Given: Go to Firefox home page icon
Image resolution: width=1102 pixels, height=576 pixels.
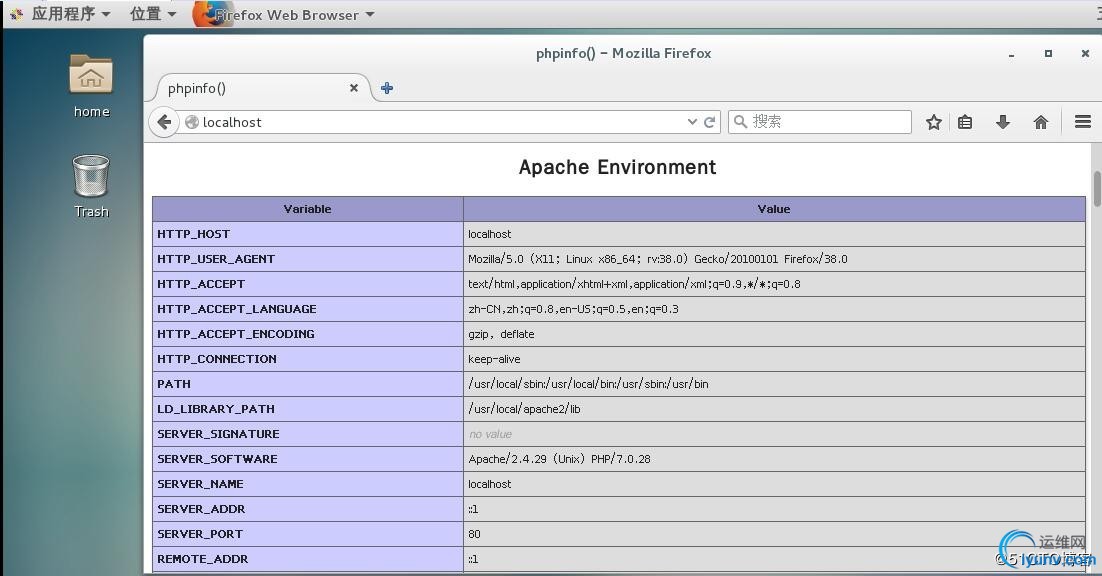Looking at the screenshot, I should coord(1041,122).
